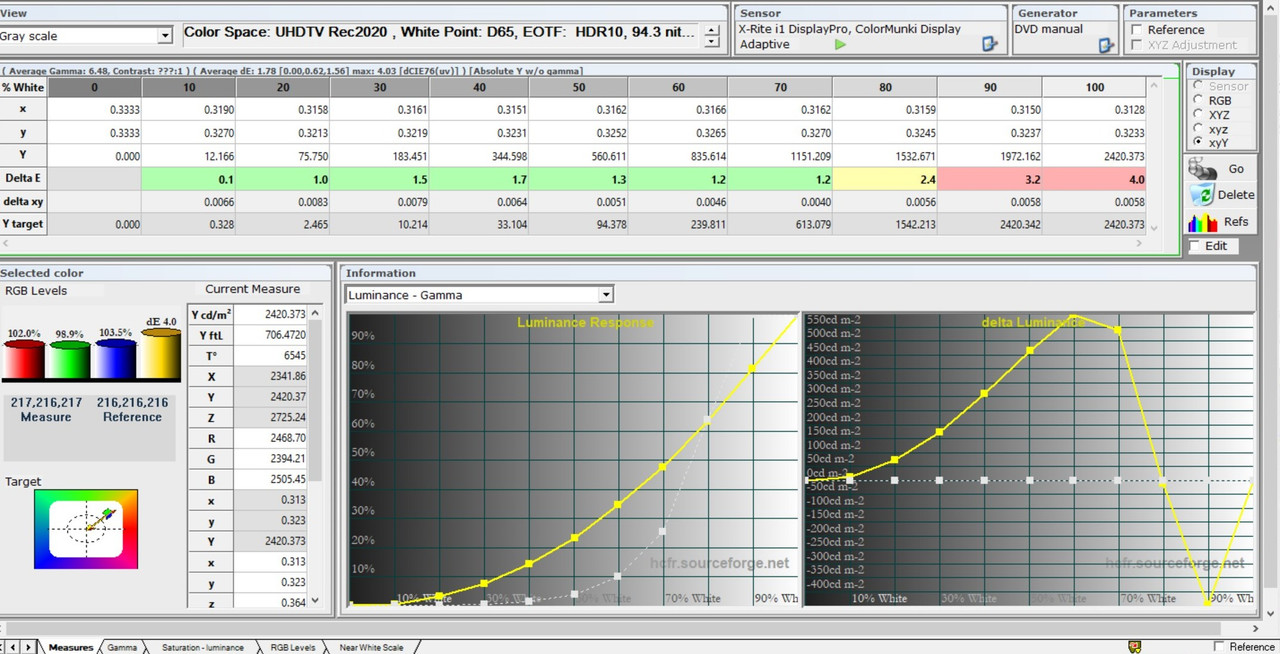Viewport: 1280px width, 654px height.
Task: Open generator configuration icon beside DVD manual
Action: point(1106,45)
